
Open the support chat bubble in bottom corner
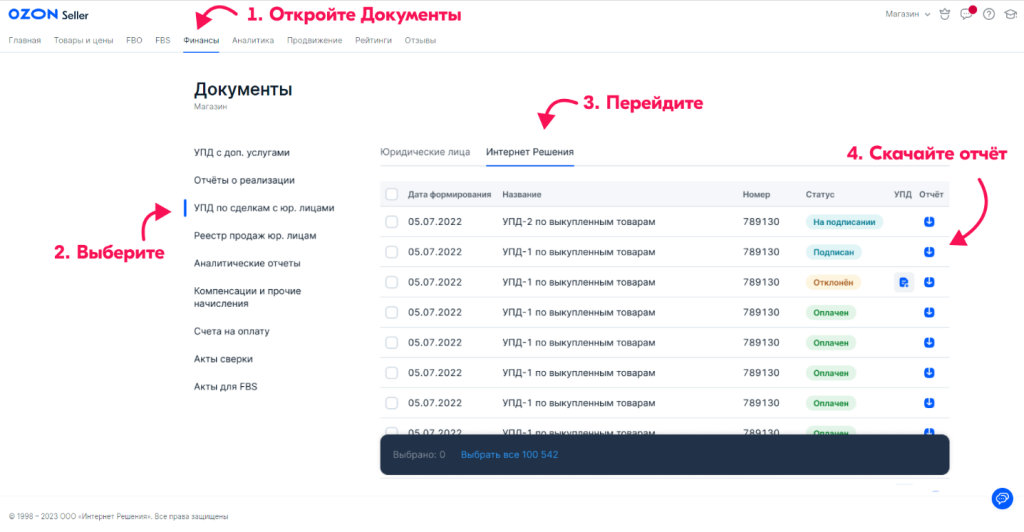[x=1000, y=498]
